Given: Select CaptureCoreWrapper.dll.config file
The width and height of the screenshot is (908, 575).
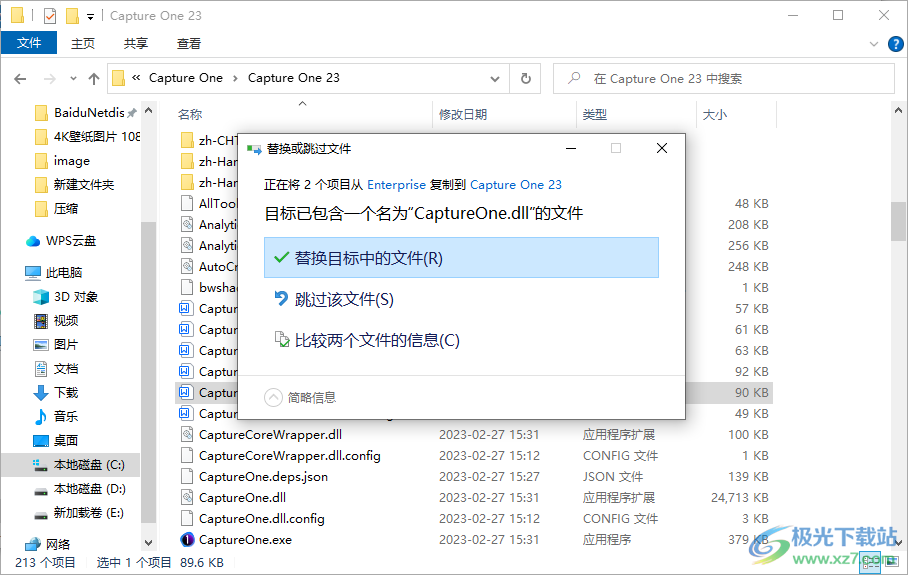Looking at the screenshot, I should [290, 456].
